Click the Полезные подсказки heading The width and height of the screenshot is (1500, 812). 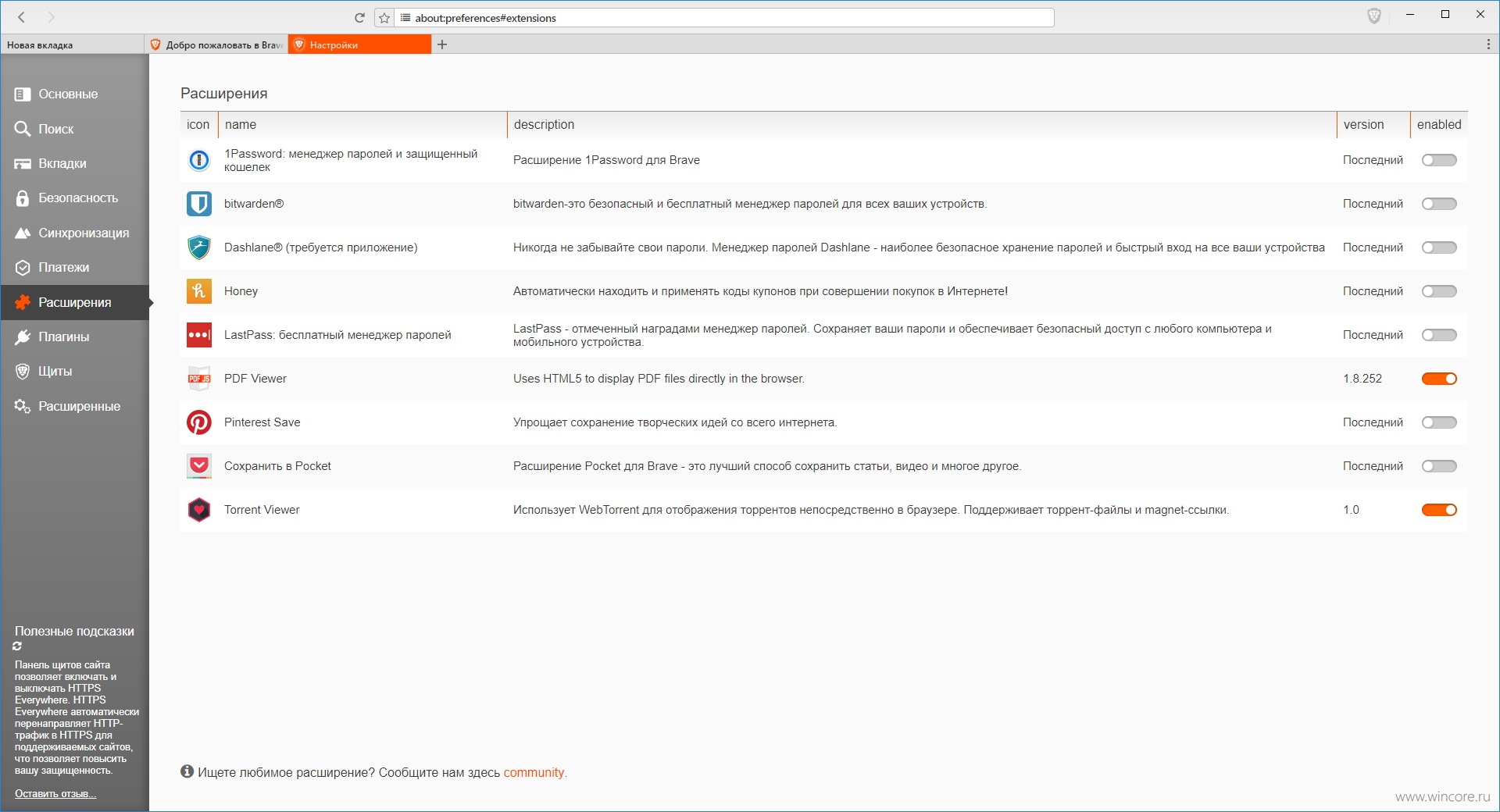[x=74, y=631]
